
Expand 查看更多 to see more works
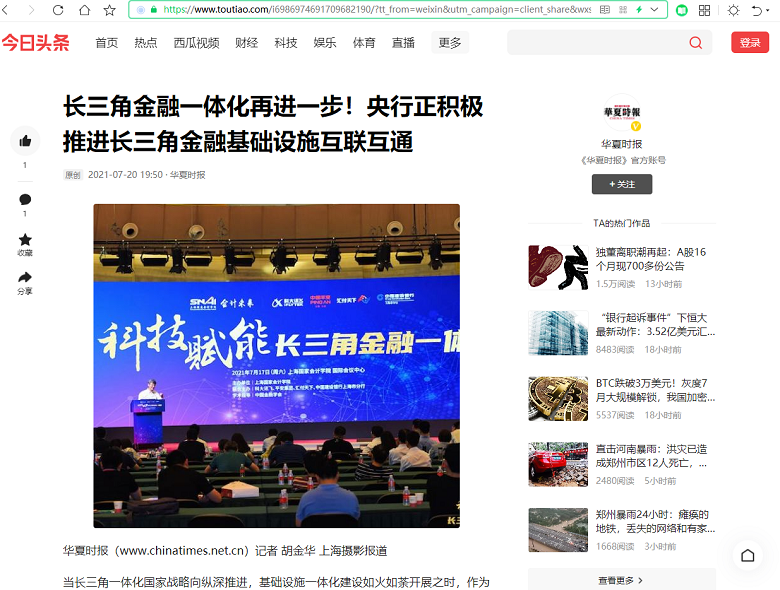(621, 580)
